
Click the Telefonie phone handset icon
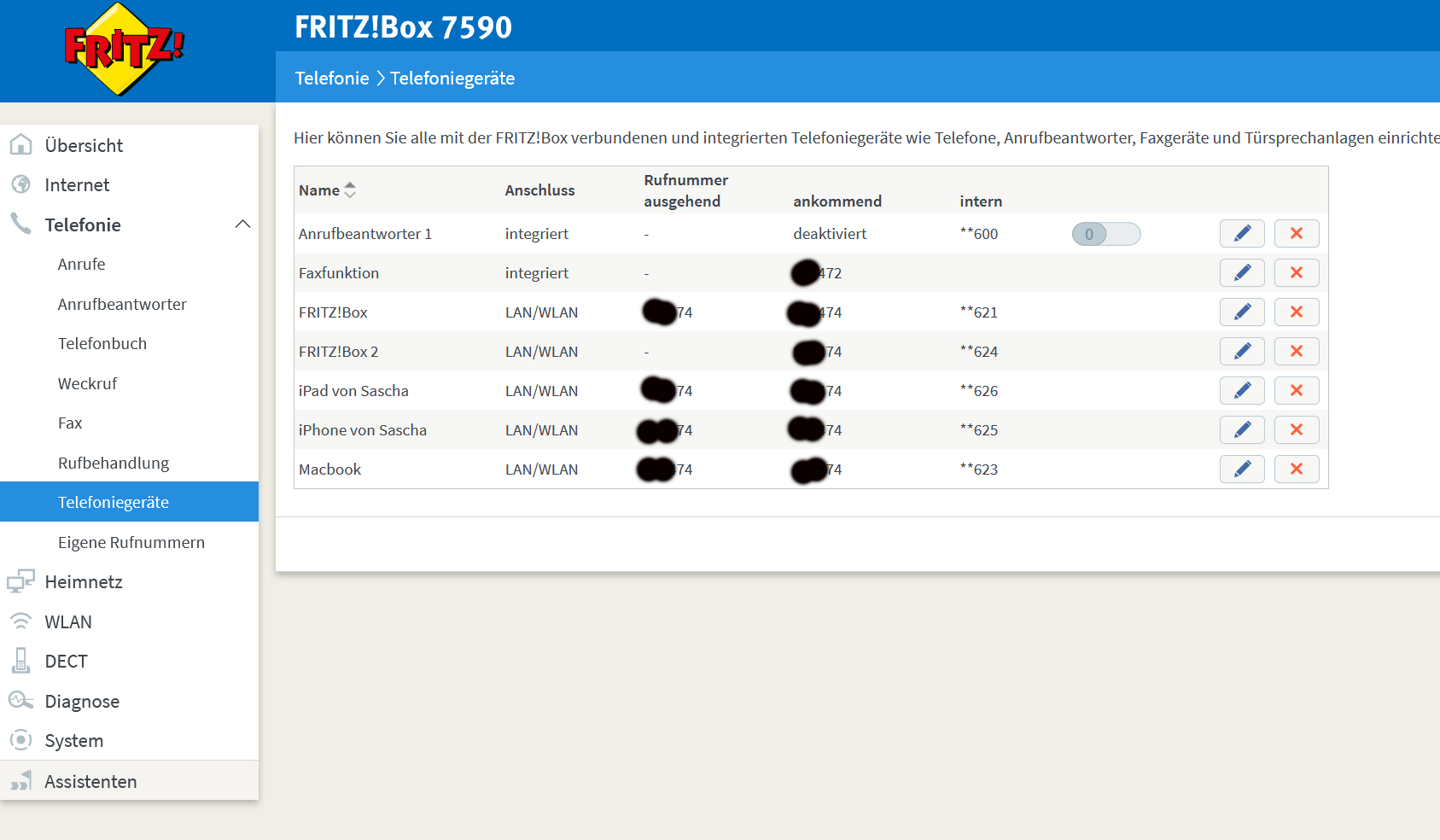click(21, 224)
